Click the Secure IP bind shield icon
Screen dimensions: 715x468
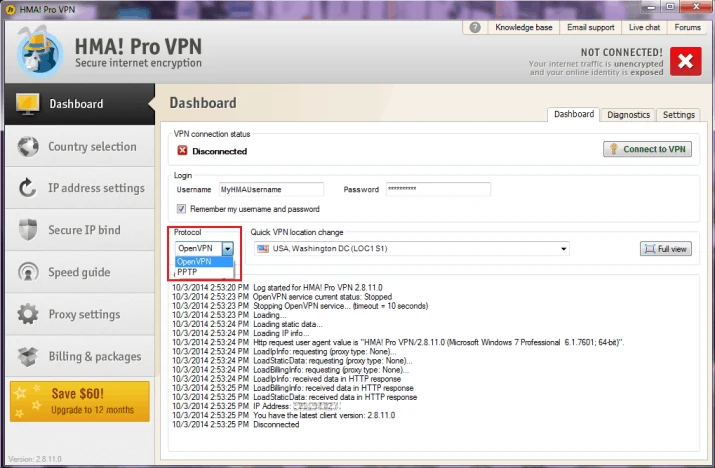coord(28,229)
